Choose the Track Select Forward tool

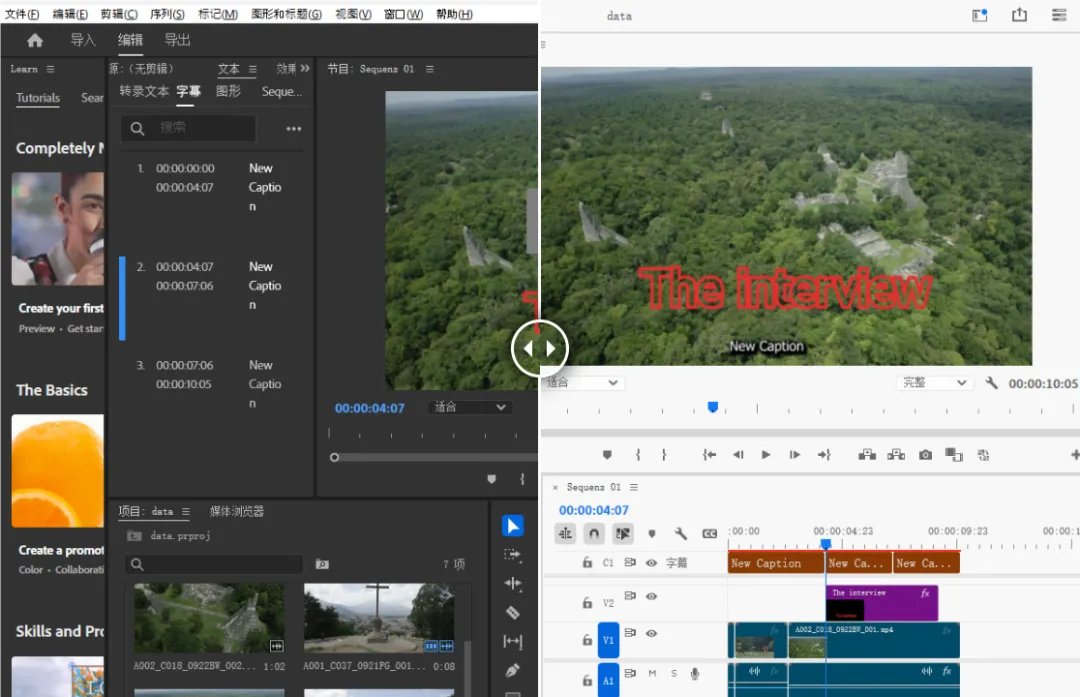point(512,554)
